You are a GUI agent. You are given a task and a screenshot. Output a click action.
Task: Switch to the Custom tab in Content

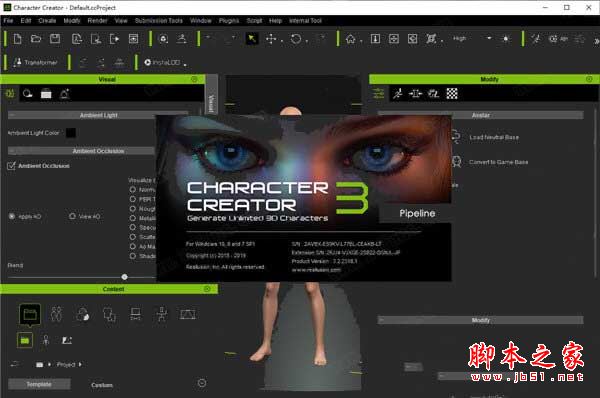click(x=102, y=385)
